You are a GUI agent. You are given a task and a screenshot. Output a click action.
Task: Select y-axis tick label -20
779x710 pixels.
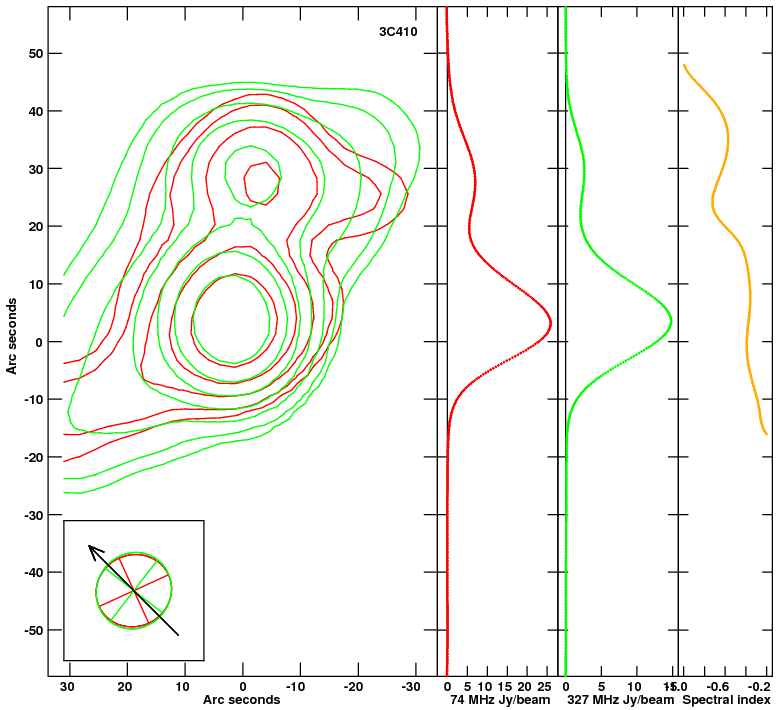[33, 458]
